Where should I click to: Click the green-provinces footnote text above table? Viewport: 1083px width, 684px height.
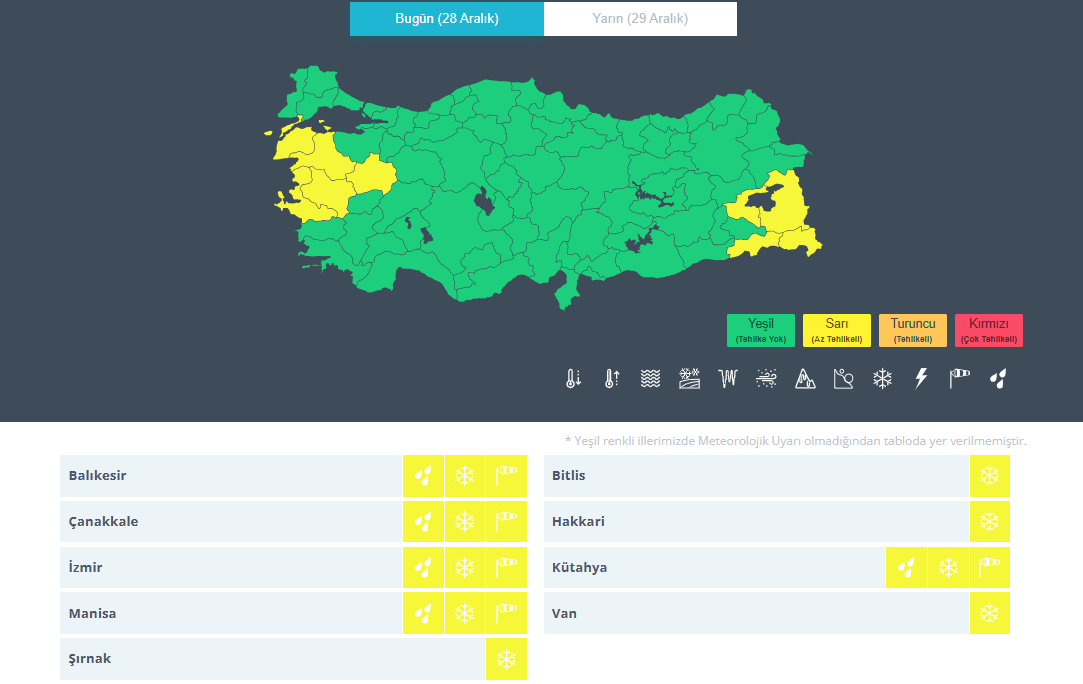[x=796, y=441]
